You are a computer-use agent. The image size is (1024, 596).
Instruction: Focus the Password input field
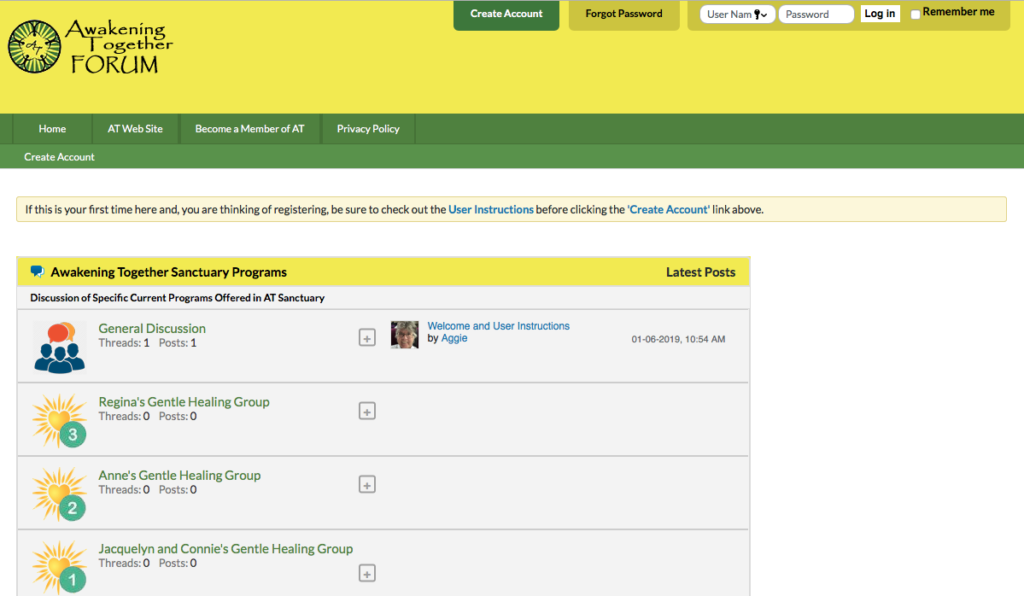pyautogui.click(x=816, y=14)
